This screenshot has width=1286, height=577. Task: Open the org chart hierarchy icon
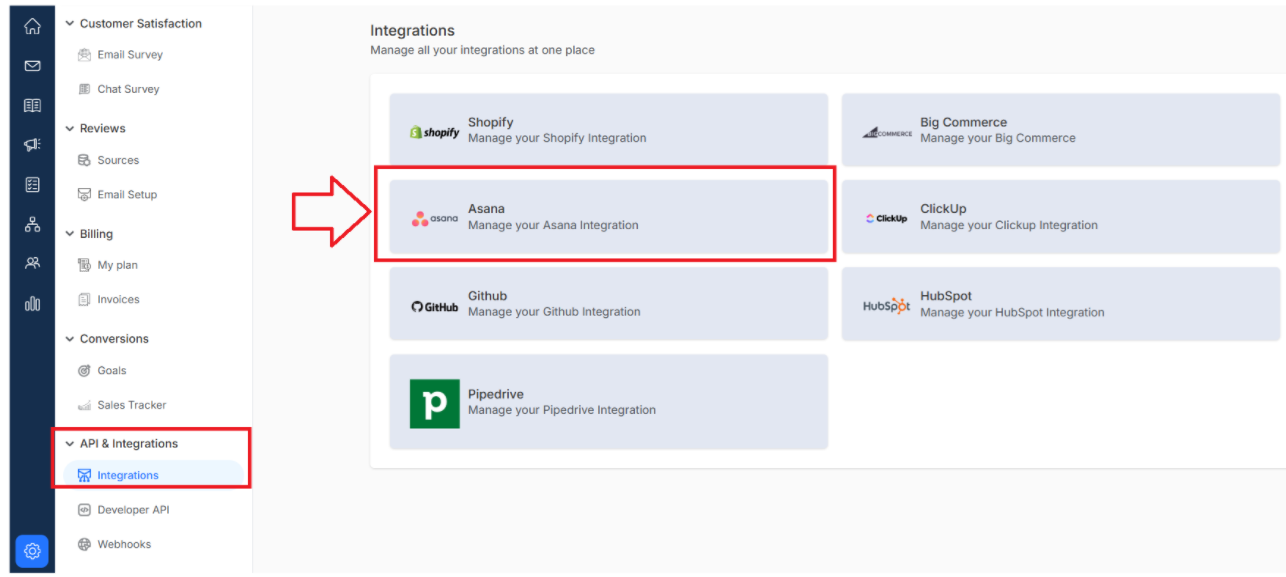point(32,224)
